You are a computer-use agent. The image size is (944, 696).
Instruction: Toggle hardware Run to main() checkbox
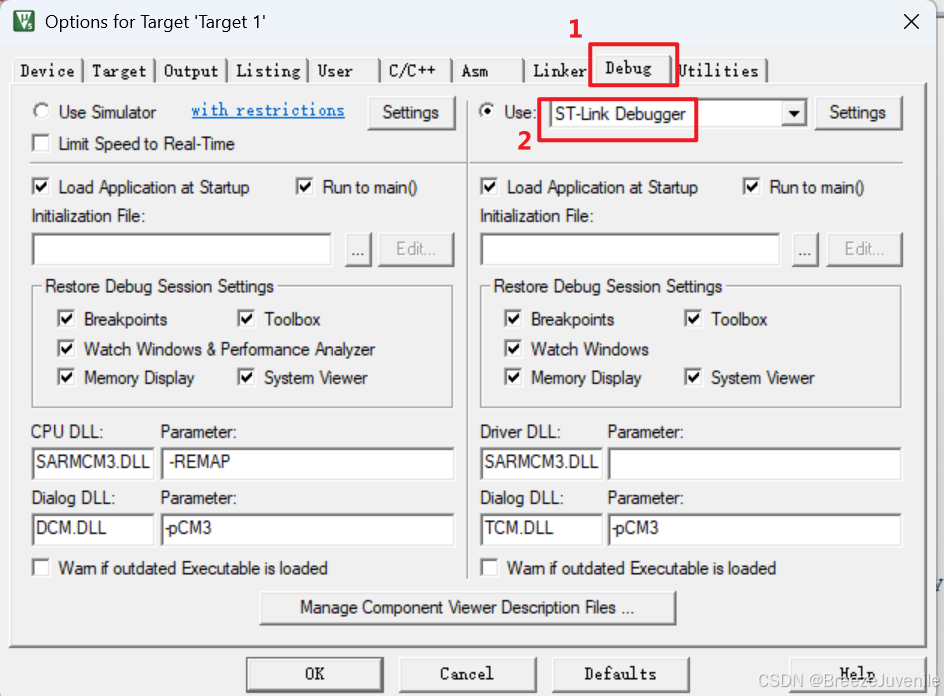(x=751, y=187)
